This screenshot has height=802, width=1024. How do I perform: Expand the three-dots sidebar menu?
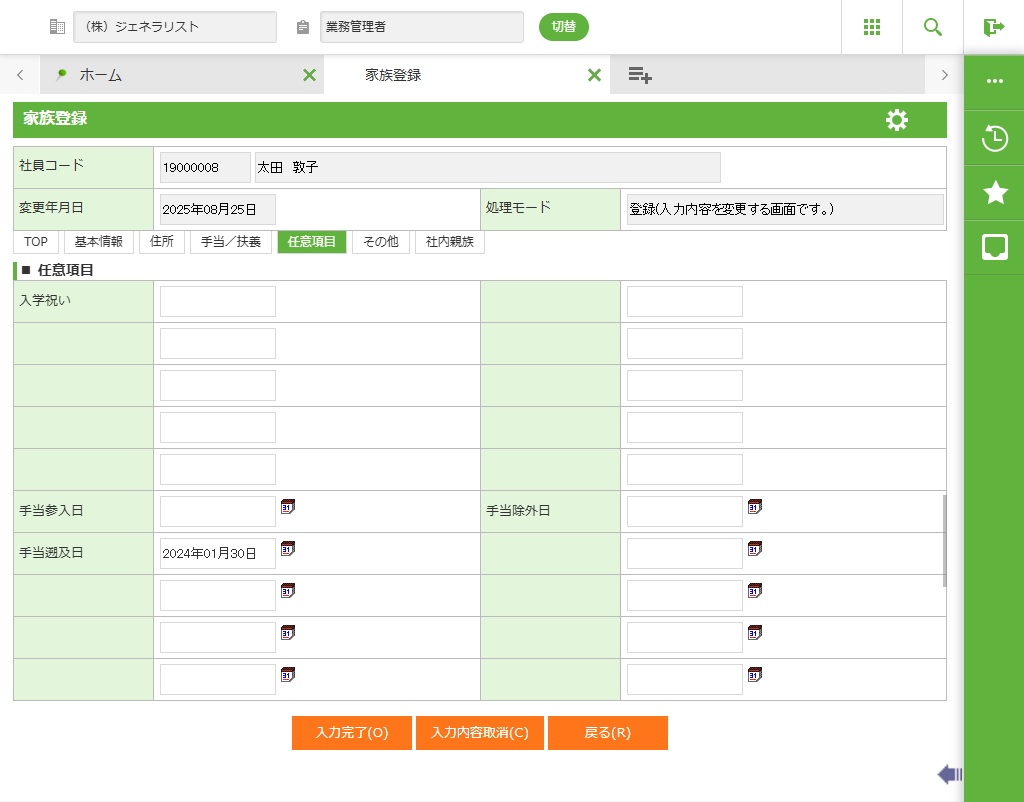coord(994,81)
